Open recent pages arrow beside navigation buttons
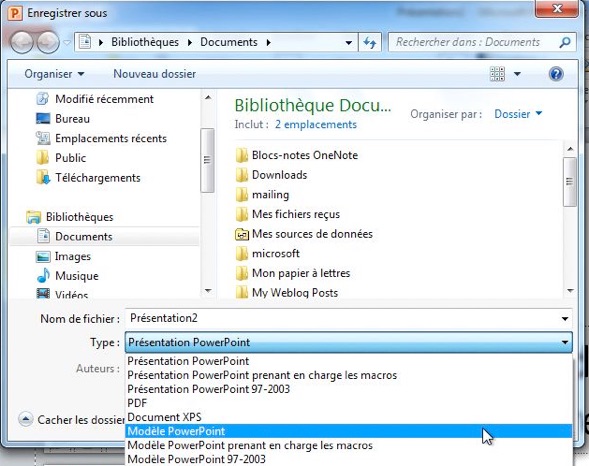This screenshot has width=589, height=466. pos(66,42)
